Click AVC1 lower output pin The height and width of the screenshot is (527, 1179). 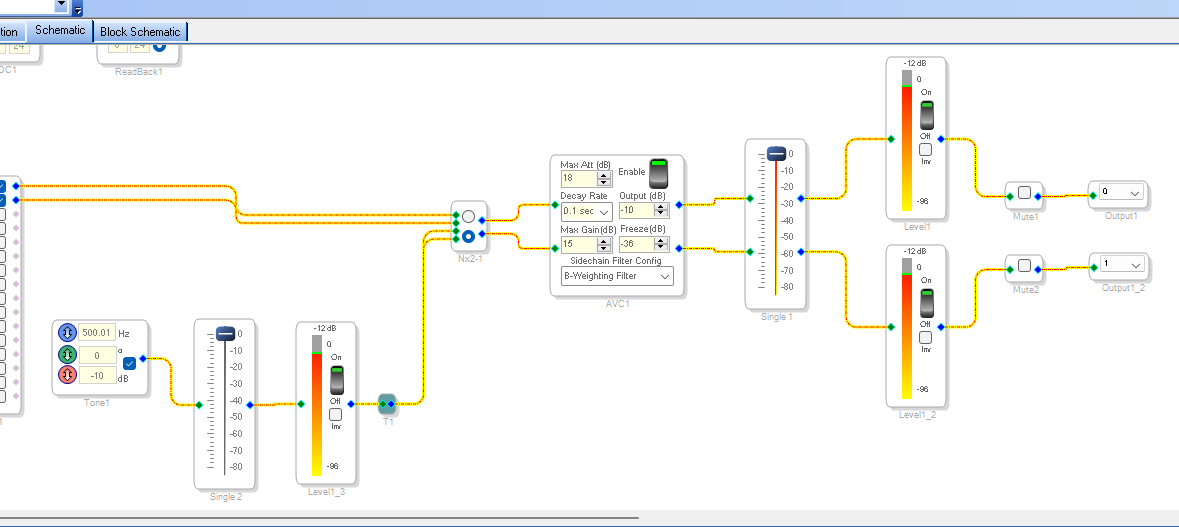(x=680, y=248)
